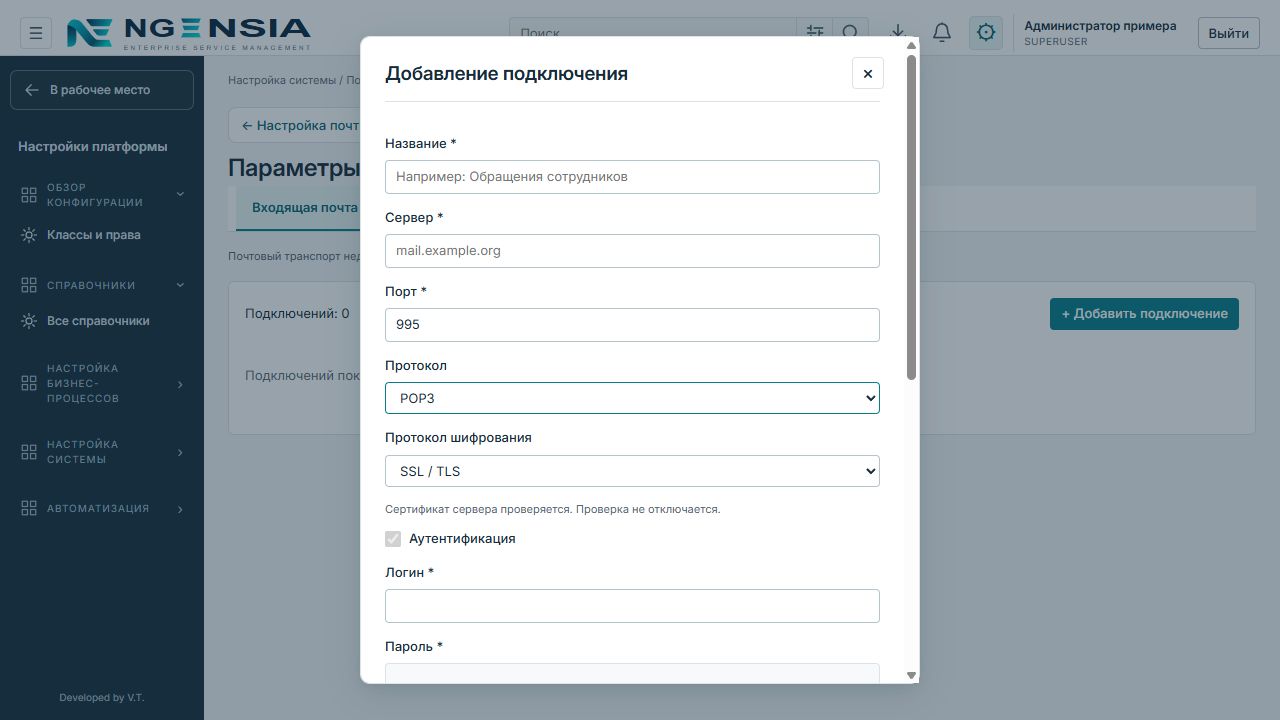Viewport: 1280px width, 720px height.
Task: Expand Обзор конфигурации section
Action: [102, 195]
